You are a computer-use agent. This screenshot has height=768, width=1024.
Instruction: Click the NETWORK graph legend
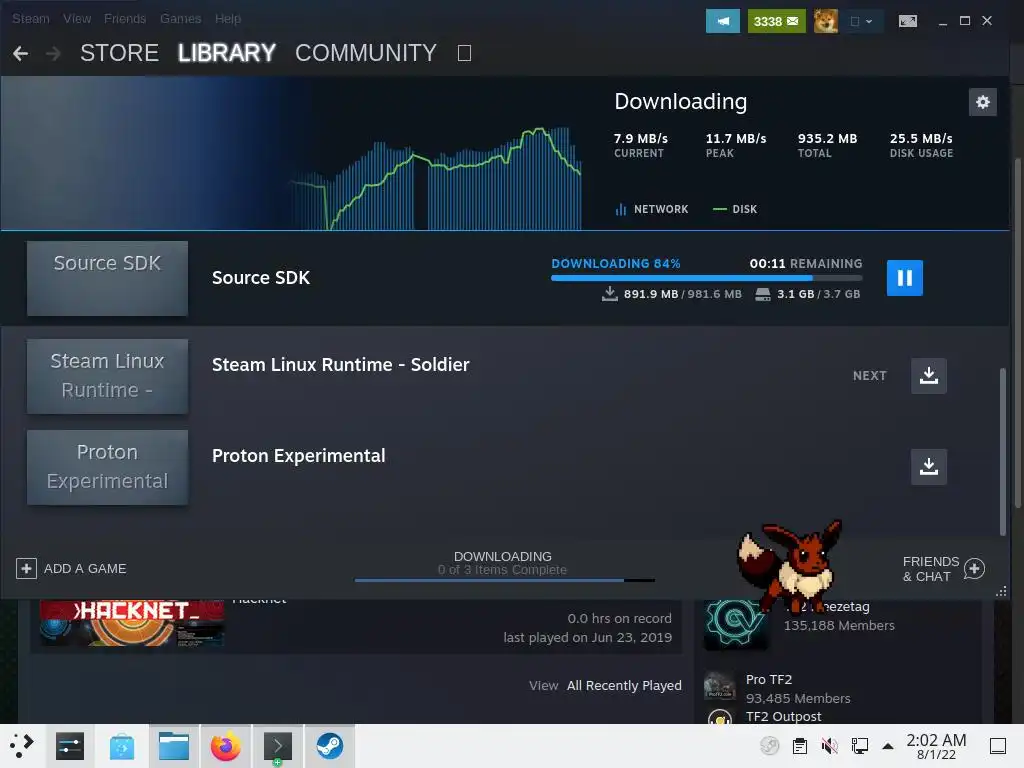[651, 209]
